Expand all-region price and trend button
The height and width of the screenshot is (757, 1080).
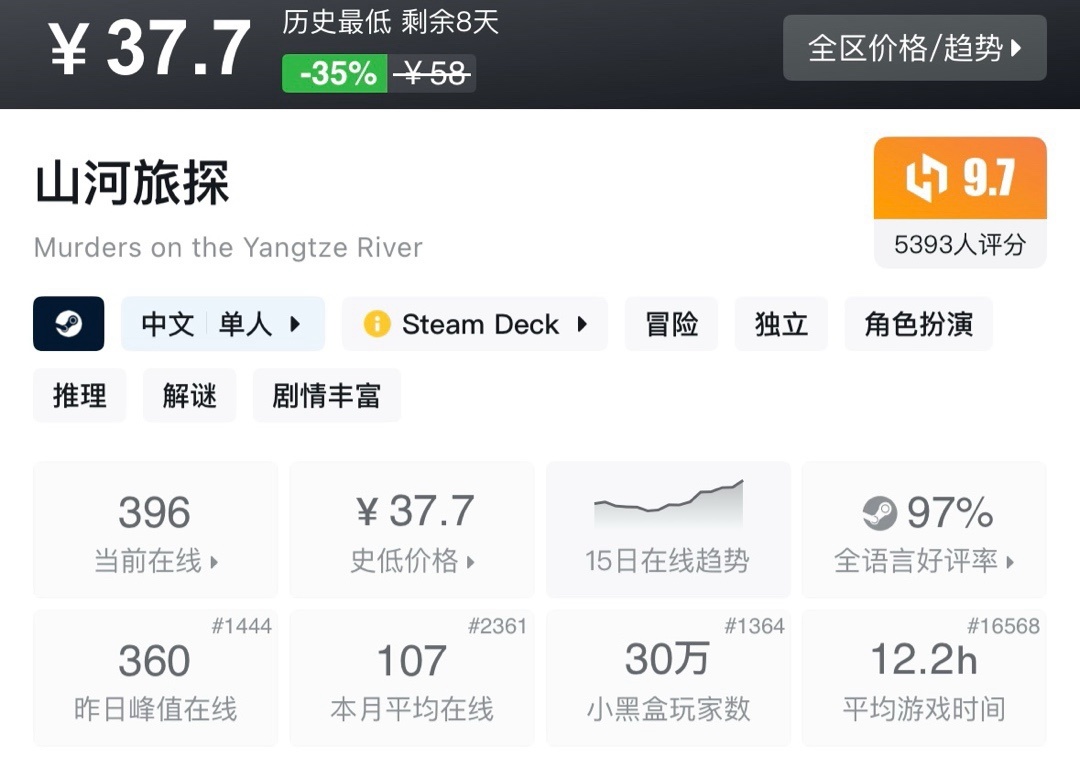pyautogui.click(x=915, y=48)
